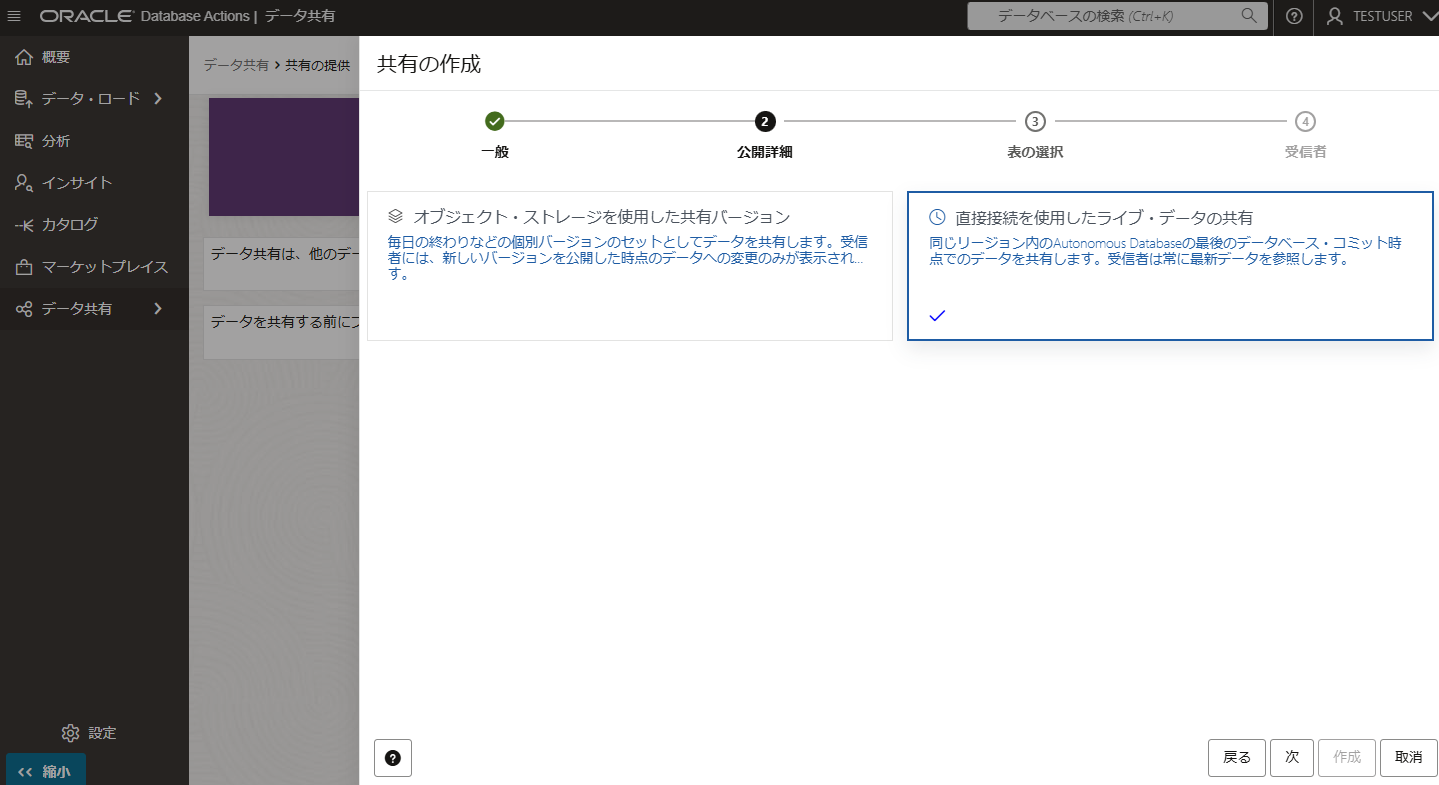Screen dimensions: 1439x785
Task: Cancel the wizard with 取消
Action: tap(1407, 757)
